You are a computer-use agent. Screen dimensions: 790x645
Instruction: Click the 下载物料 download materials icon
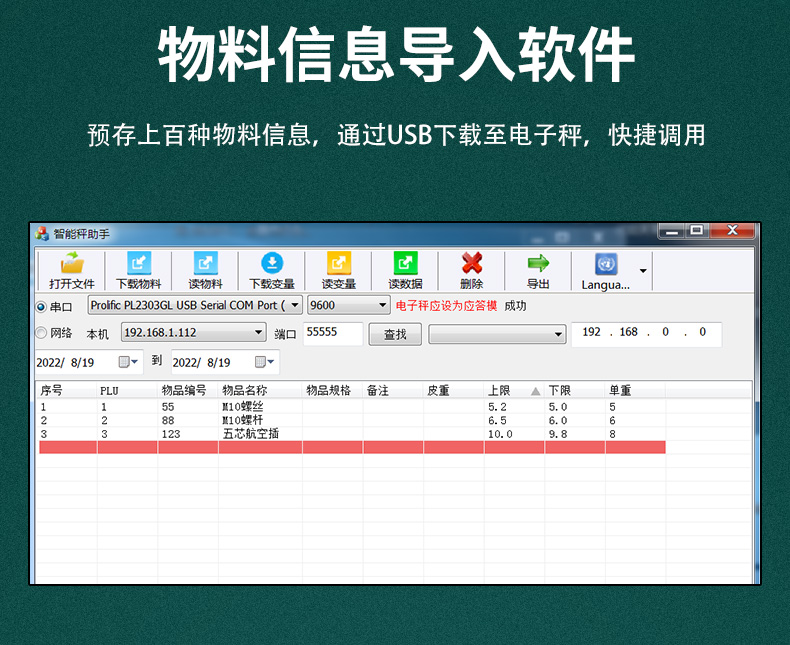(x=138, y=263)
